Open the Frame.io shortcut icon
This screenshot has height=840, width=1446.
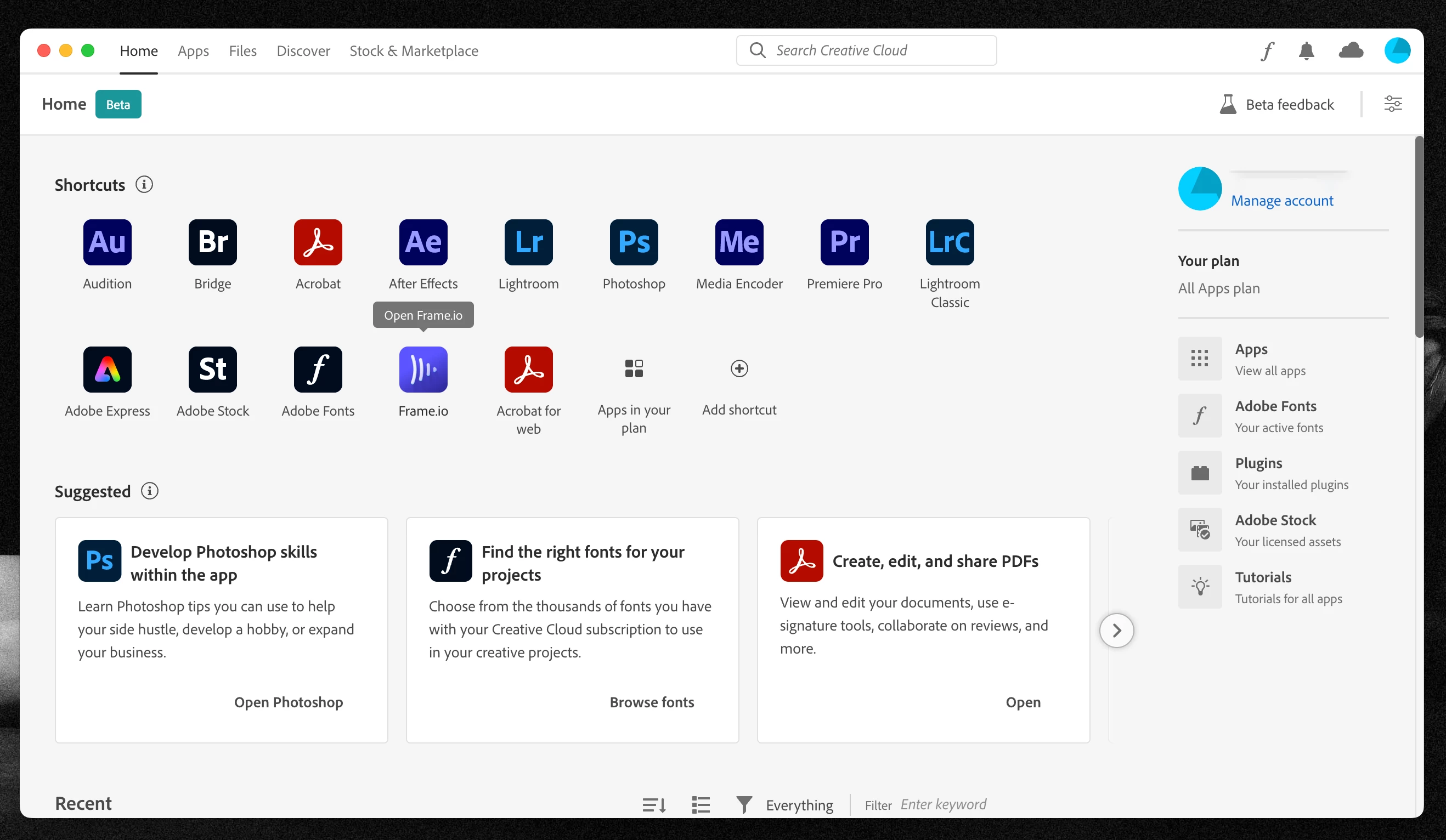click(423, 369)
